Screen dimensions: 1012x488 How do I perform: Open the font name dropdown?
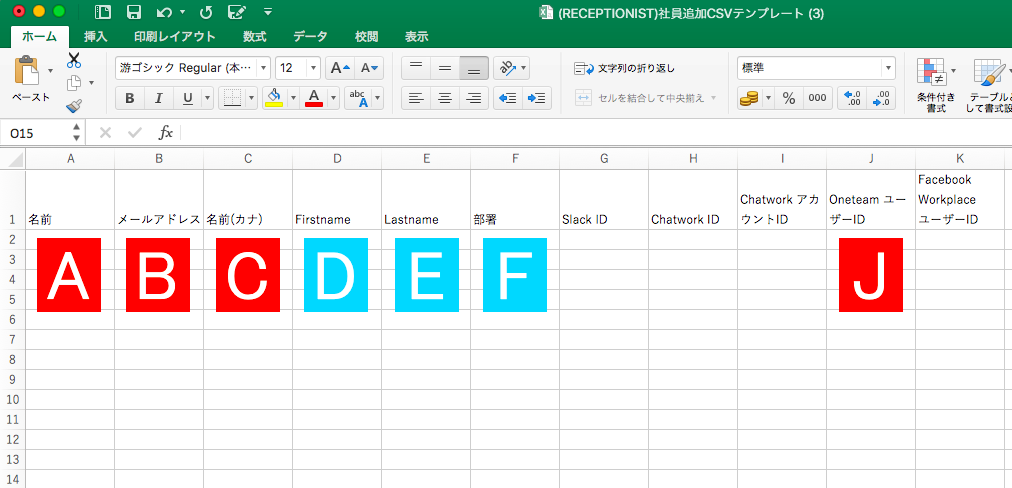[x=264, y=68]
